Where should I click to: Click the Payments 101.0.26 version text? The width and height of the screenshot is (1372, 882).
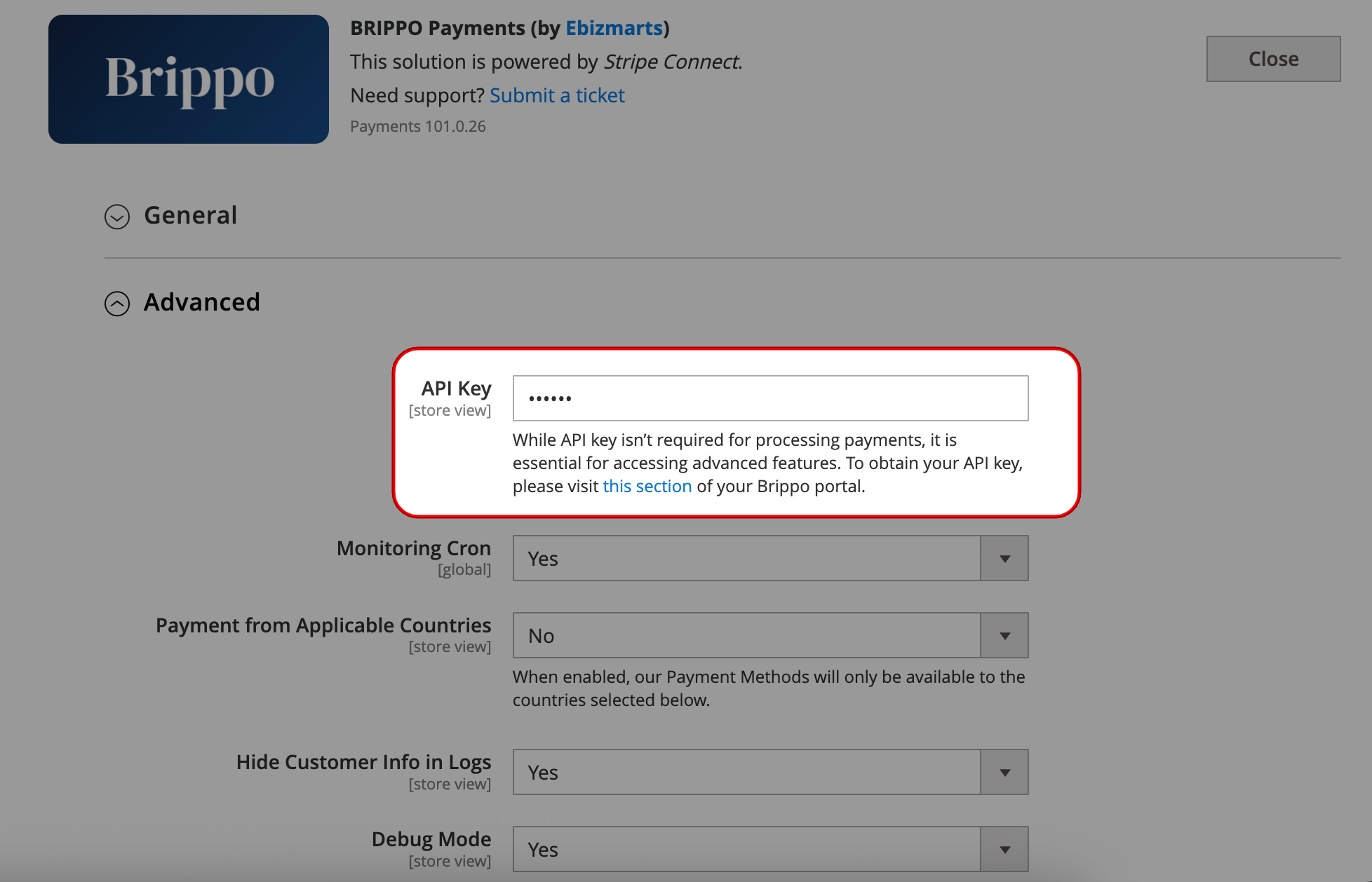[x=418, y=127]
